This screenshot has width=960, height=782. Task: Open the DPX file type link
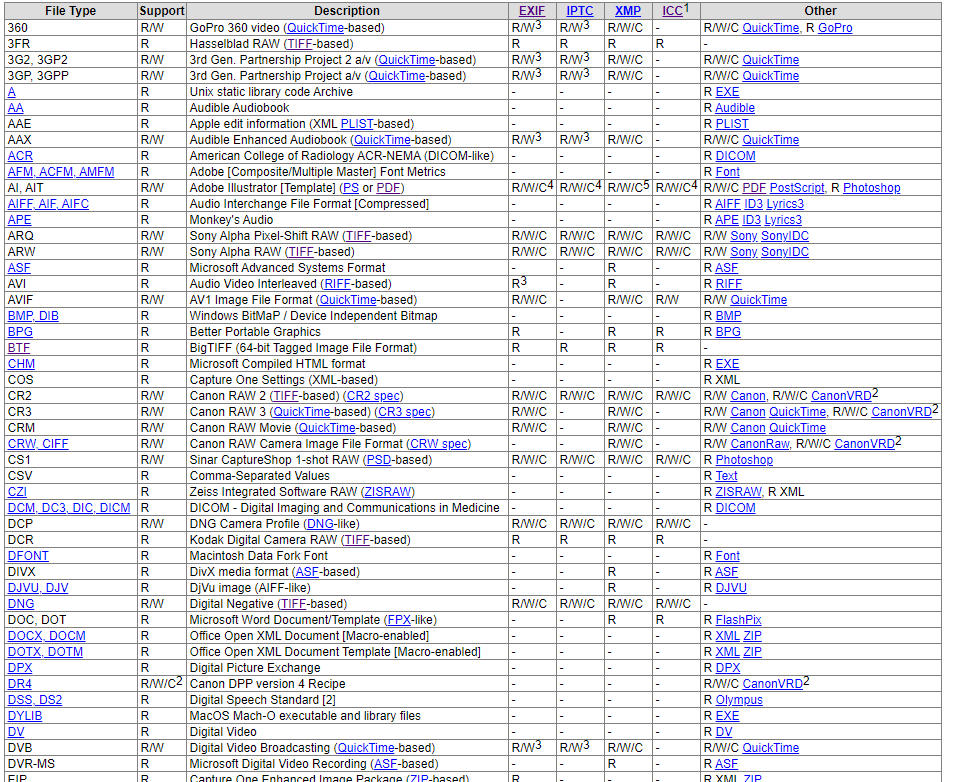click(20, 668)
